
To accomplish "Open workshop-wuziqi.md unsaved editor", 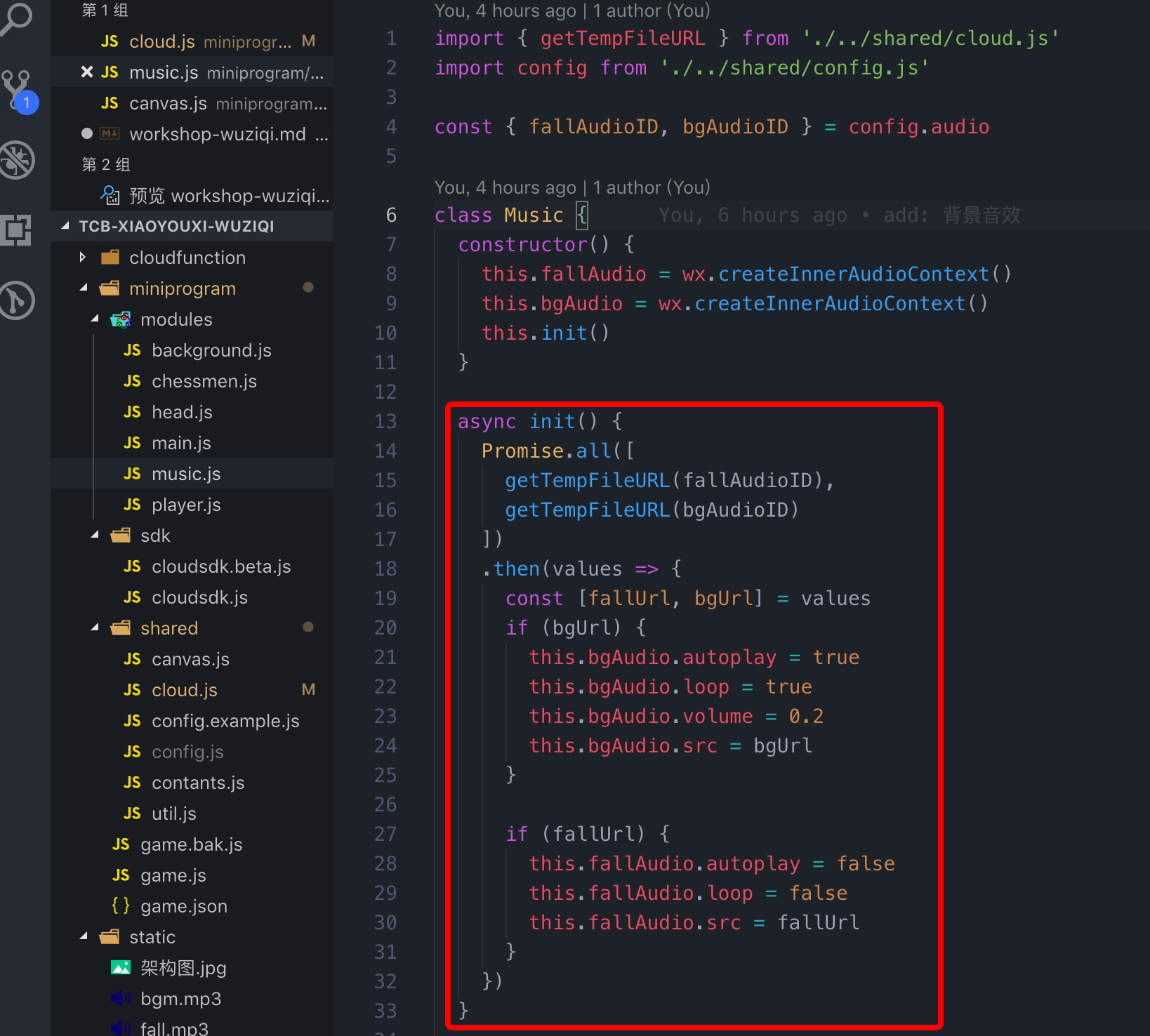I will (192, 134).
